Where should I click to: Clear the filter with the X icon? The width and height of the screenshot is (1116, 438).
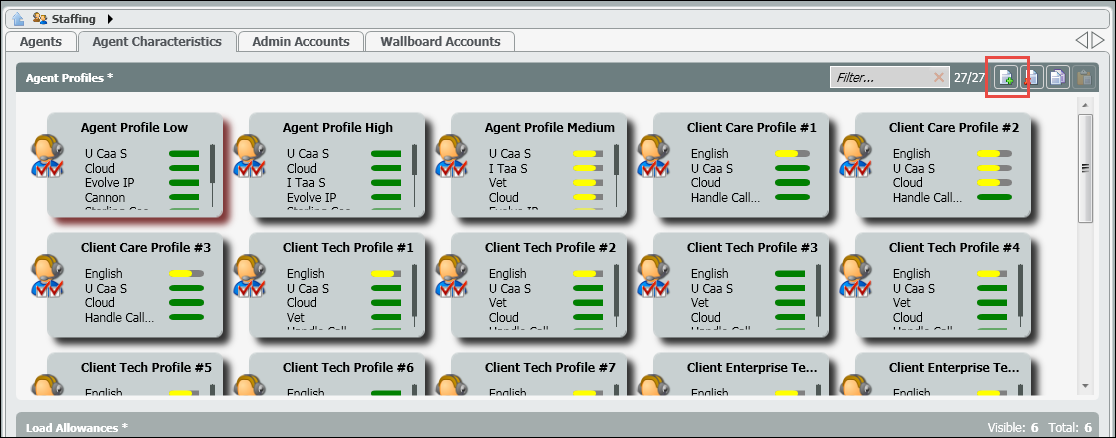coord(938,77)
